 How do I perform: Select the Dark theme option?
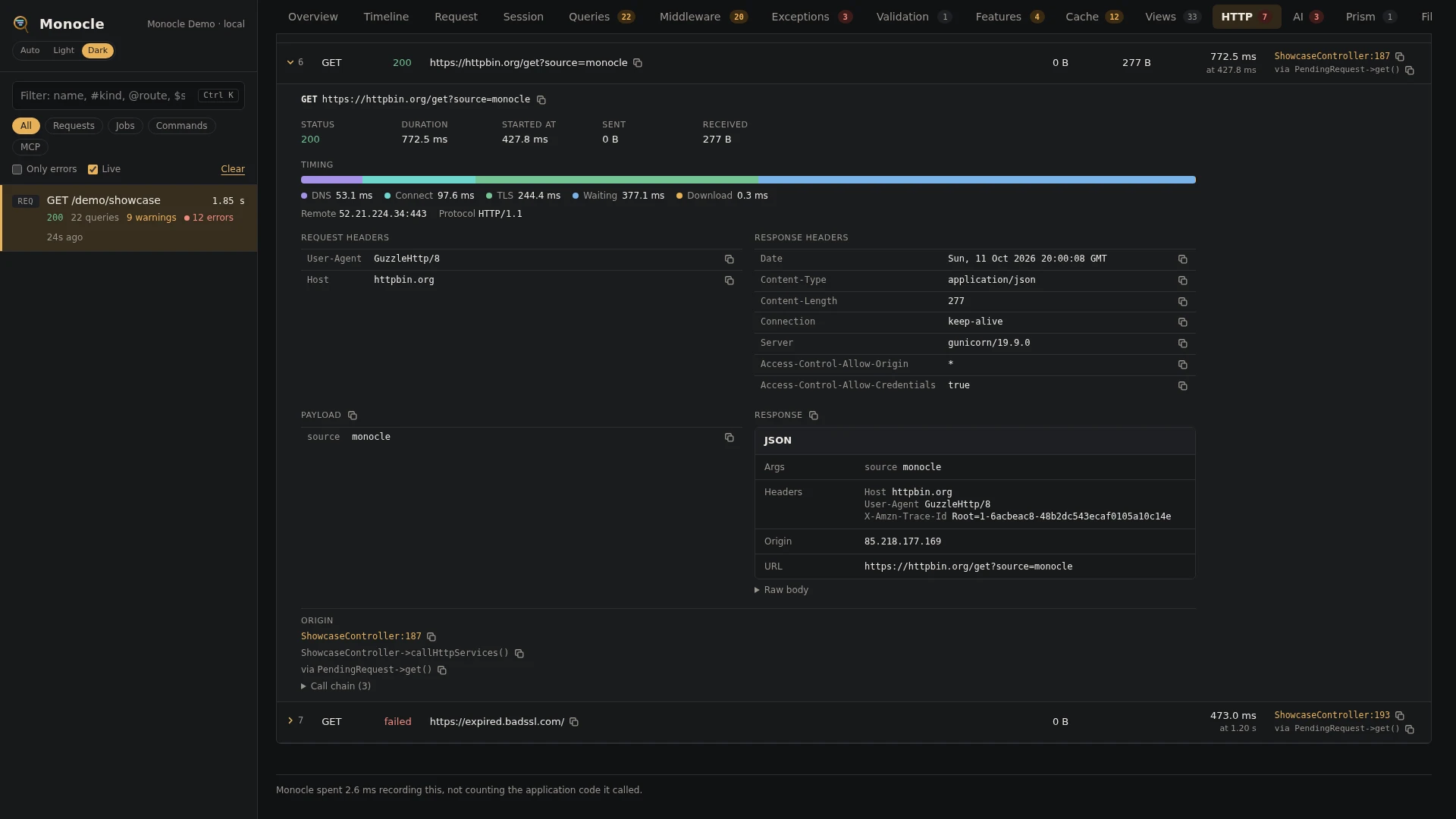pyautogui.click(x=98, y=51)
